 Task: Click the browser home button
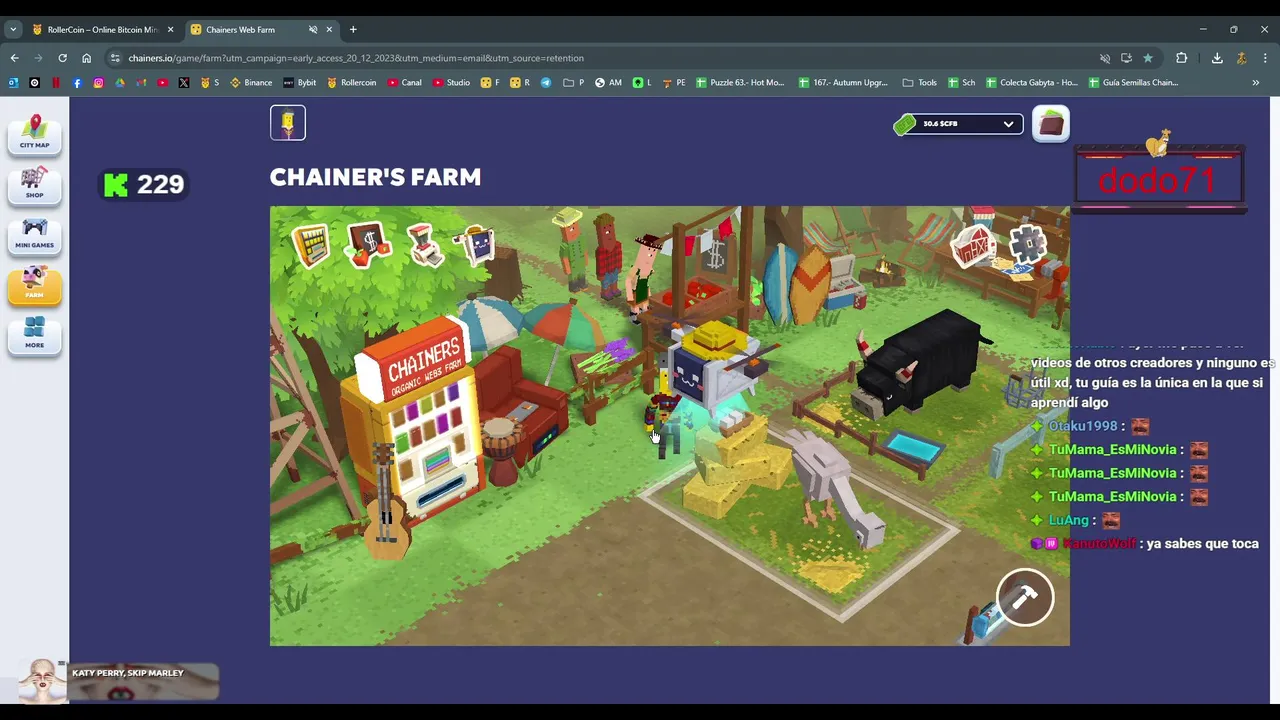pos(86,58)
